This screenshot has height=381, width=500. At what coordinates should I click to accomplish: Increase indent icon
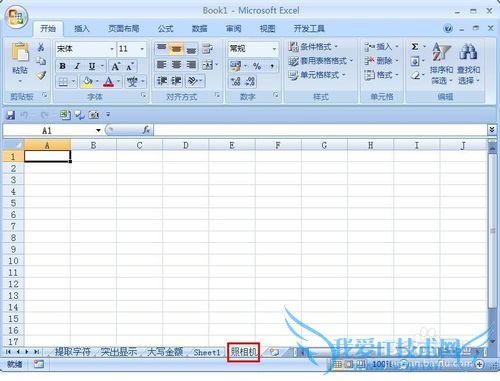point(176,80)
